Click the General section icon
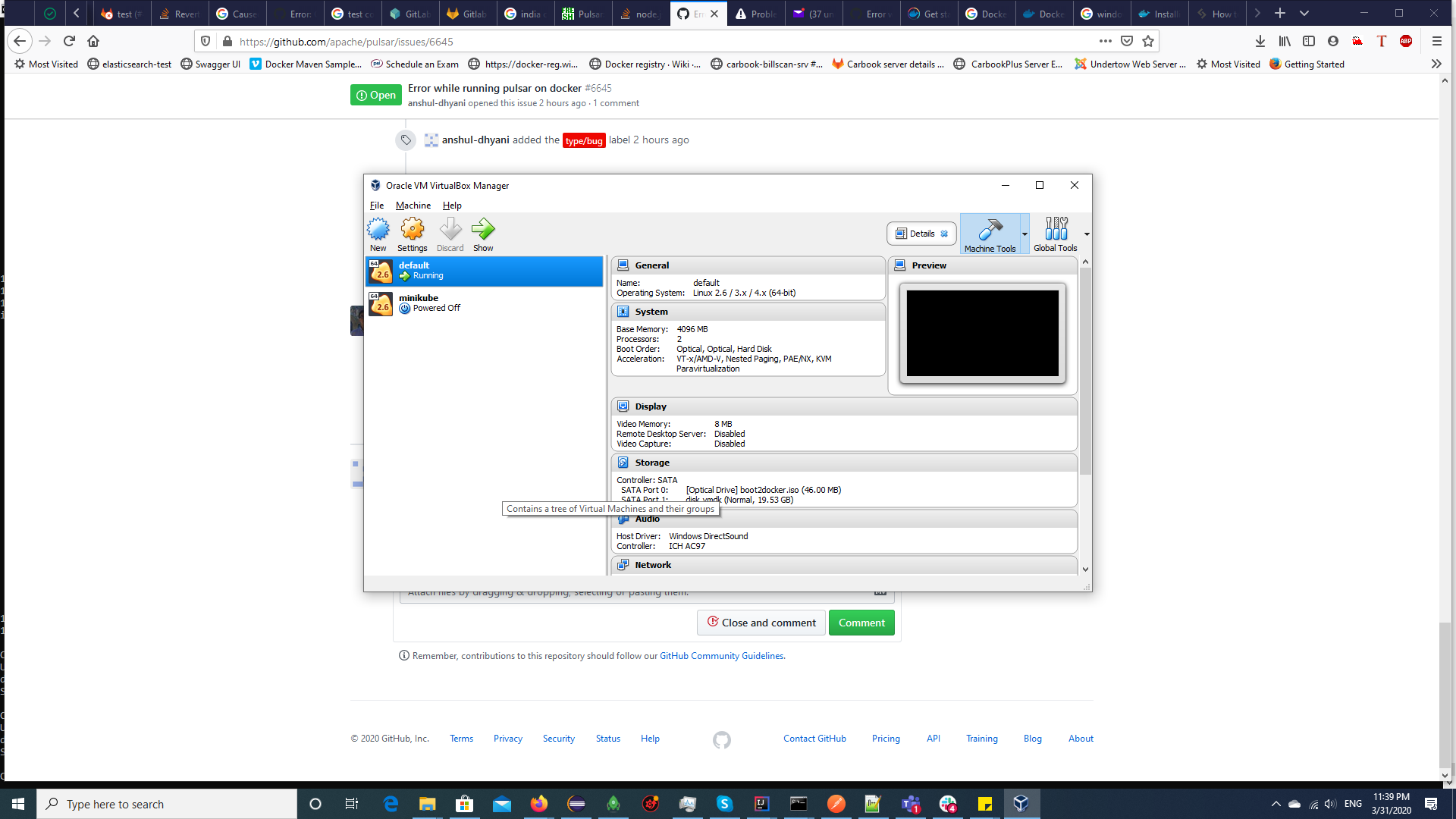The image size is (1456, 819). click(x=623, y=265)
